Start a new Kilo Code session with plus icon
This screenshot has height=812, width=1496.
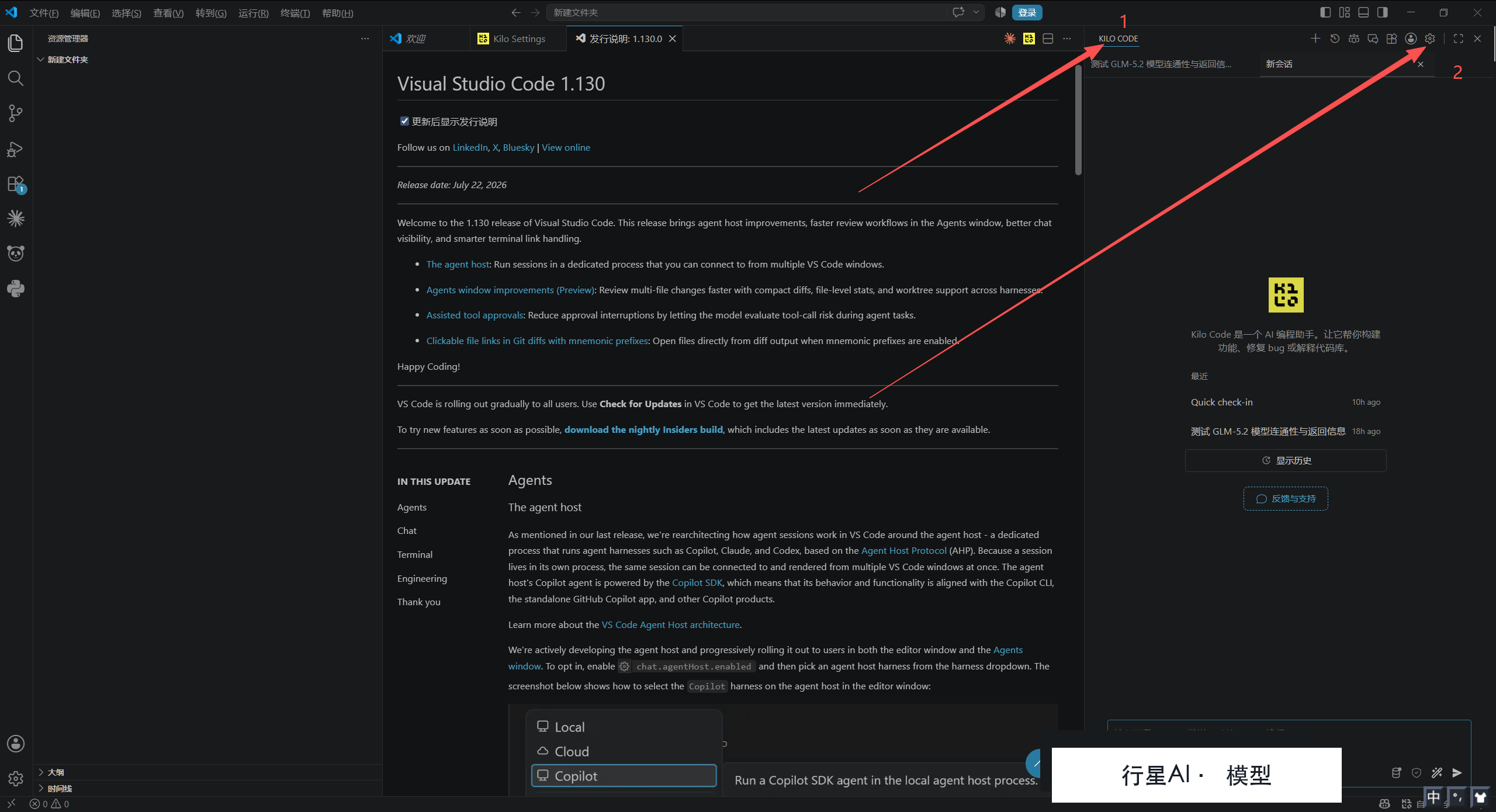click(1315, 39)
